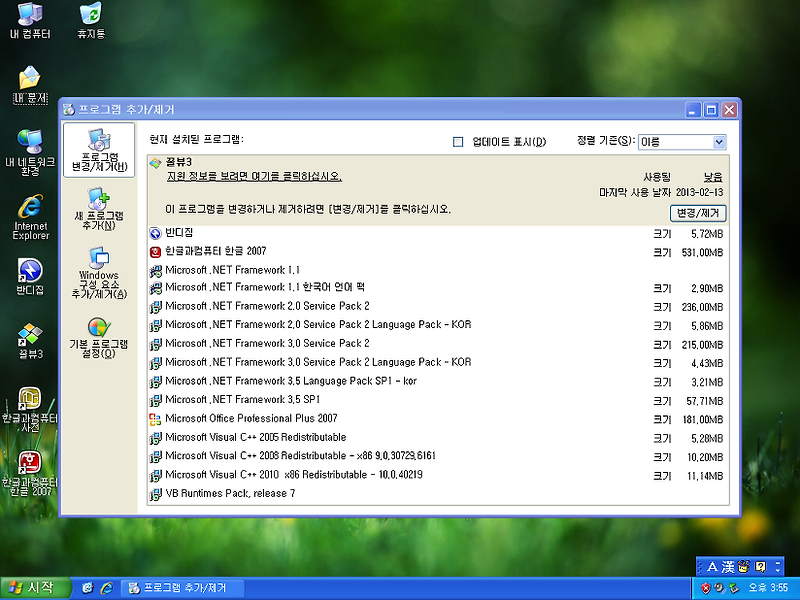This screenshot has width=800, height=600.
Task: Select Microsoft .NET Framework 2.0 Service Pack 2
Action: click(438, 307)
